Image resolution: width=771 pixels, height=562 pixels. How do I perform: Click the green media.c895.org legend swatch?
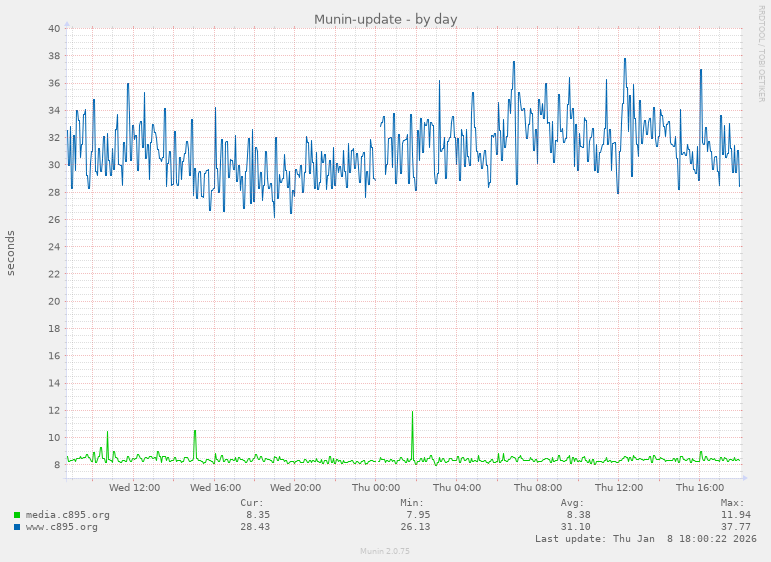[17, 515]
